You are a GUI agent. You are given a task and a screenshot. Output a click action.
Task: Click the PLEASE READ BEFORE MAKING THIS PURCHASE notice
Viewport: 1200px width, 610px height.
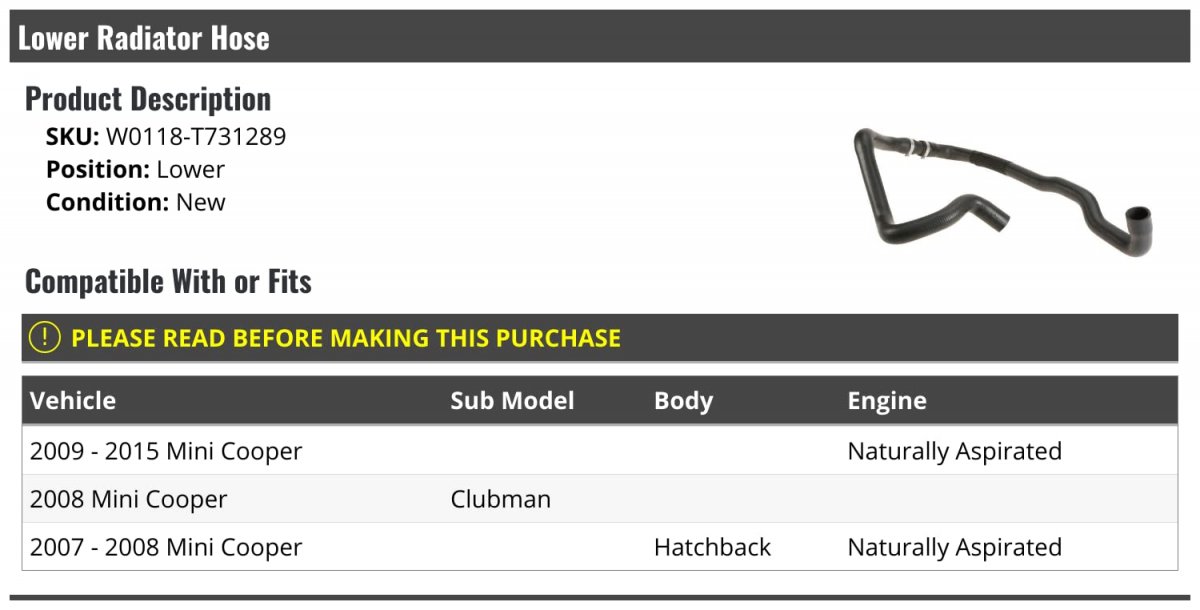346,338
